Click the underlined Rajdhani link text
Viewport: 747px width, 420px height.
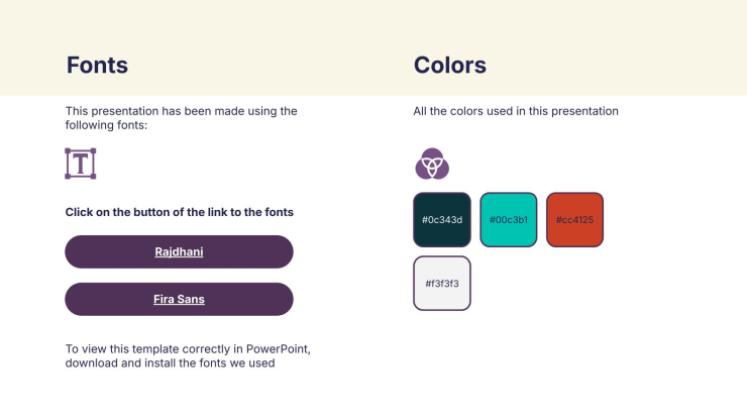[x=179, y=252]
